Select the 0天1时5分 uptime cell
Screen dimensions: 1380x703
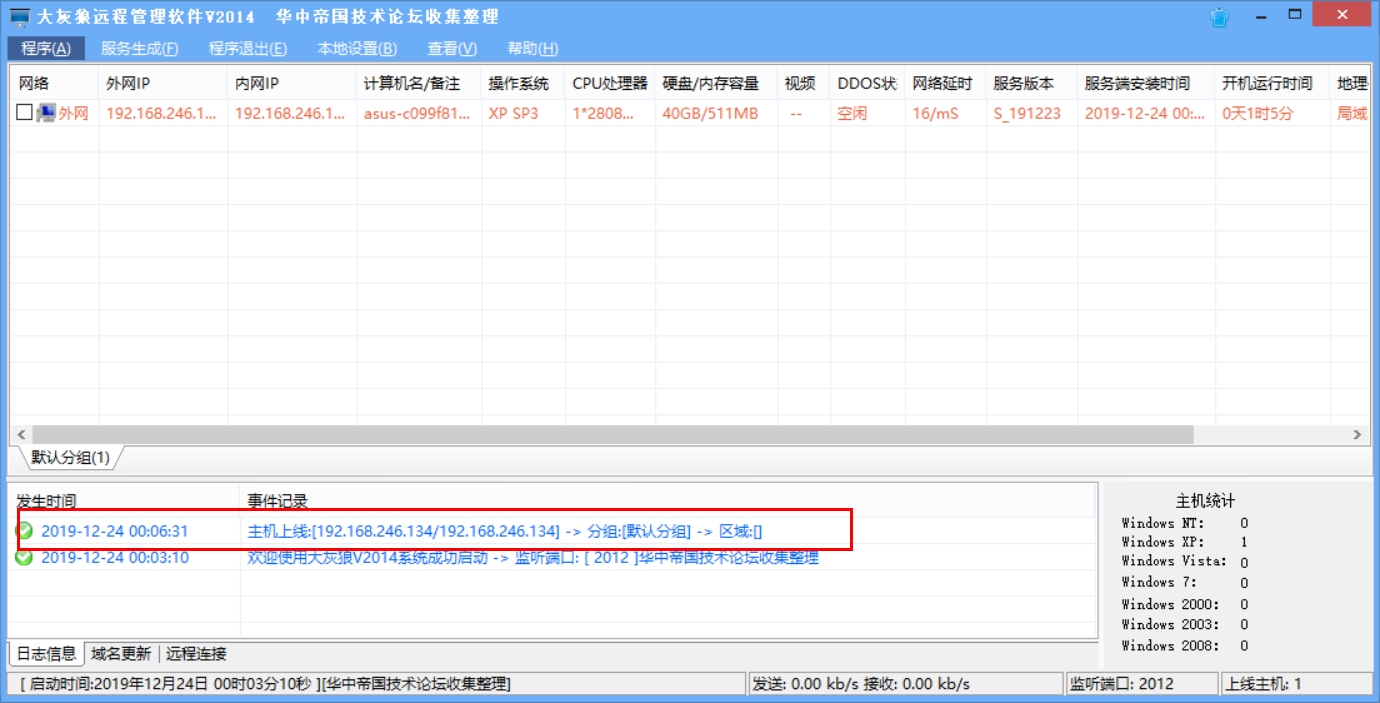coord(1258,113)
